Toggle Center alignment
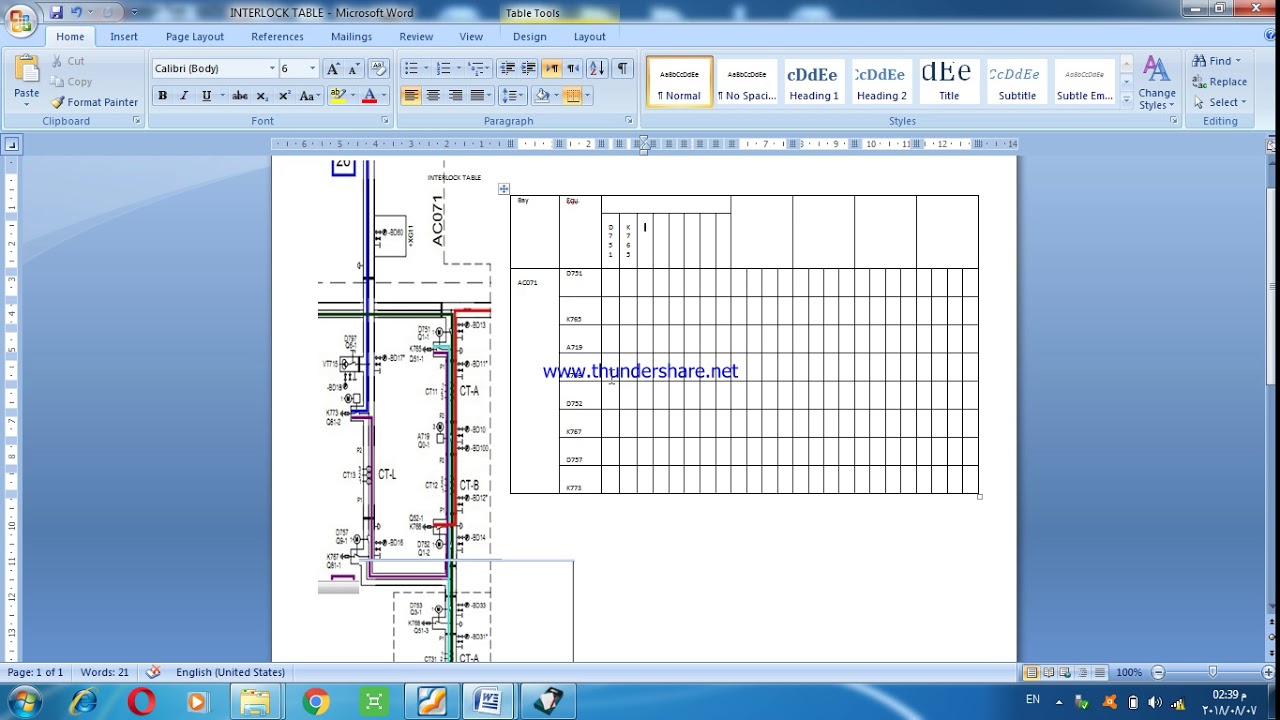Image resolution: width=1280 pixels, height=720 pixels. [433, 96]
